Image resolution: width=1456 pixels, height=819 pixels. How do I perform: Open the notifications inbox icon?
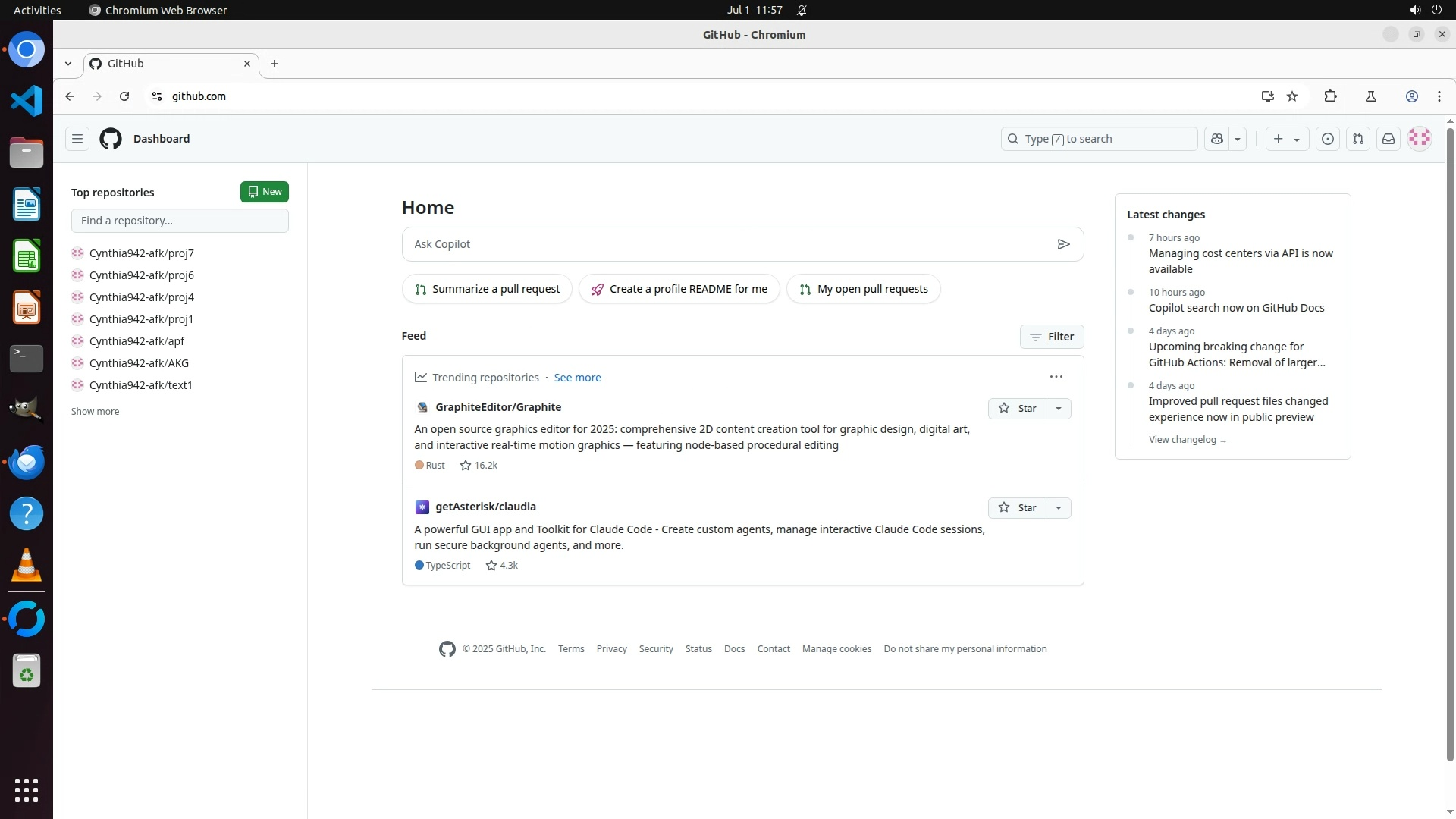(x=1389, y=139)
